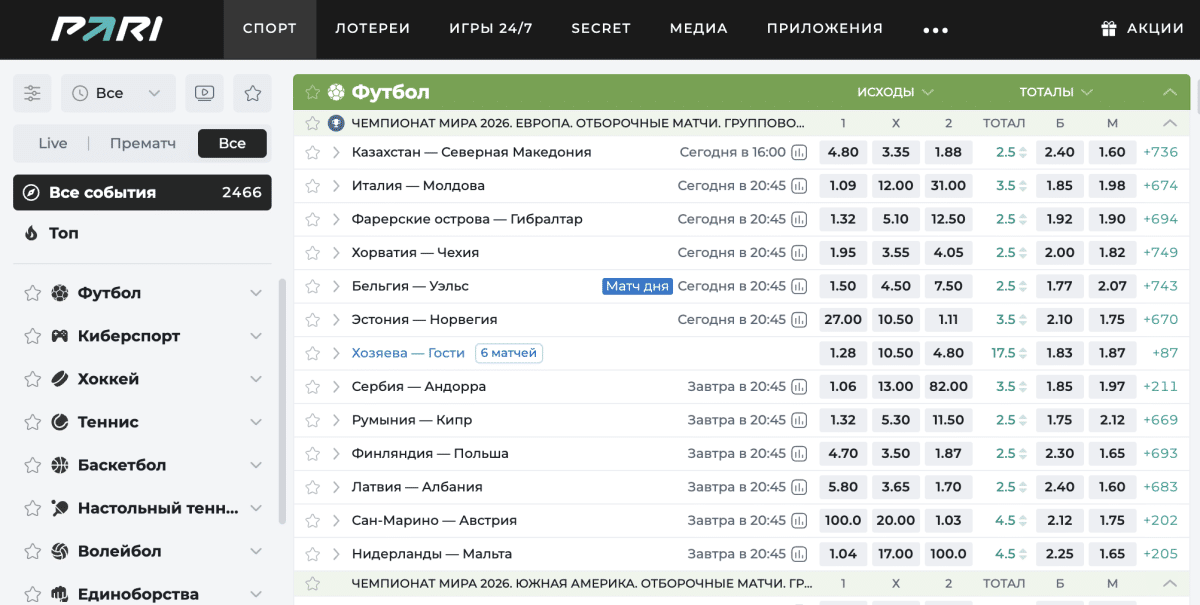This screenshot has height=605, width=1200.
Task: Click the Настольный теннис paddle icon
Action: pyautogui.click(x=60, y=508)
